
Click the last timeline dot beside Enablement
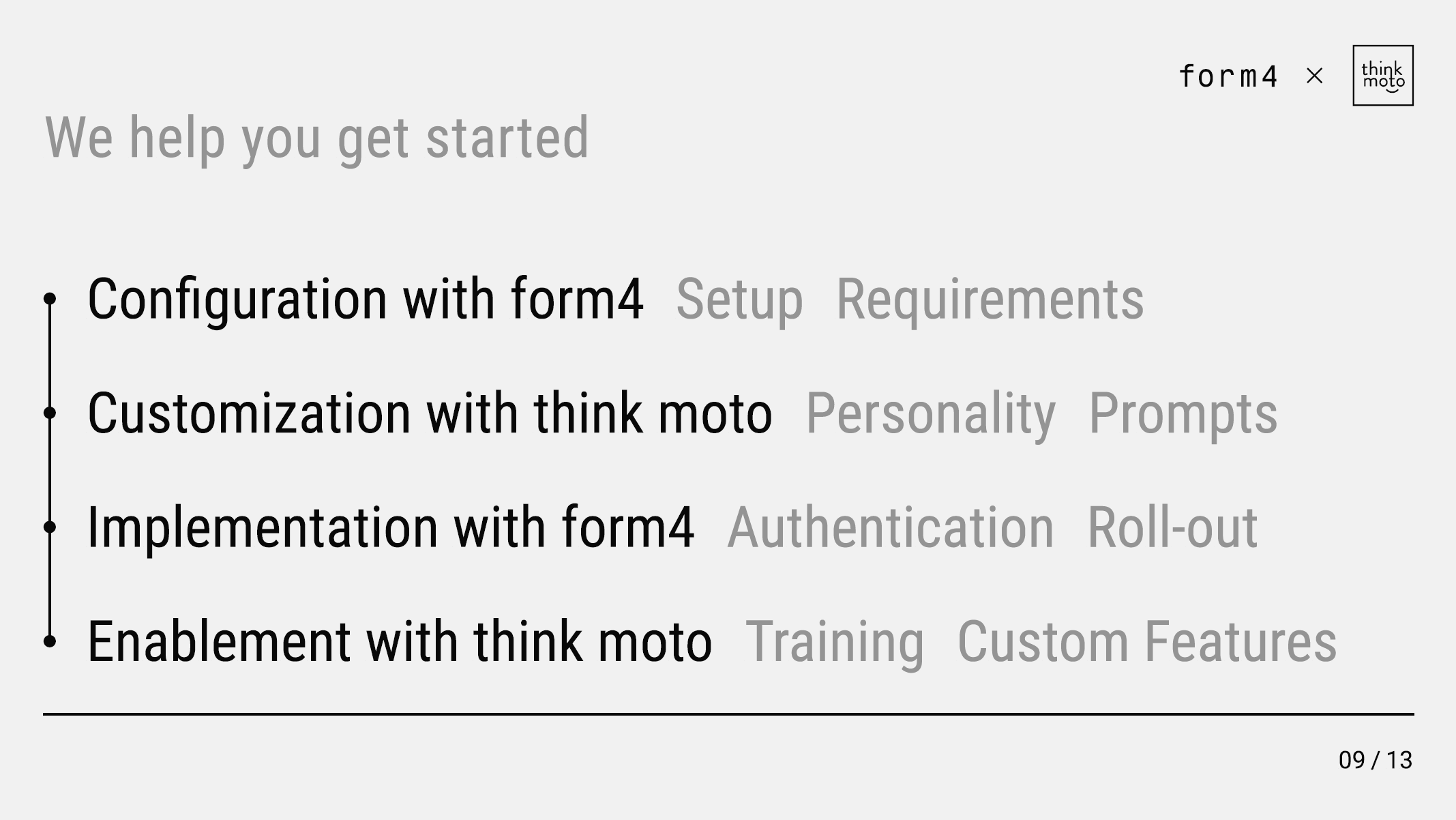point(50,641)
